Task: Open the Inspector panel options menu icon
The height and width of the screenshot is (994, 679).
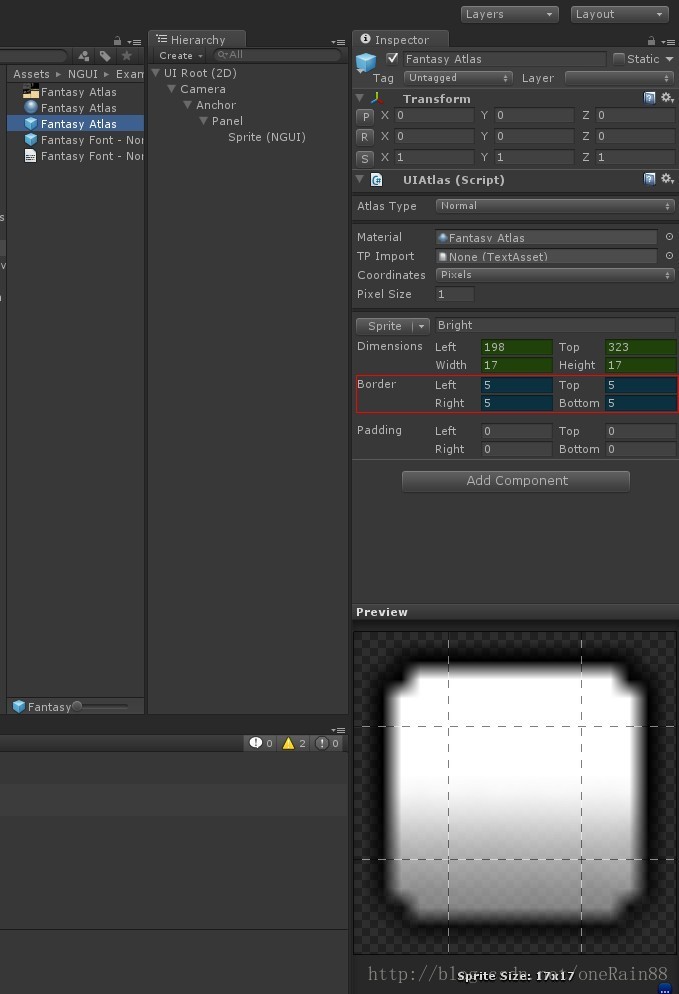Action: pyautogui.click(x=668, y=42)
